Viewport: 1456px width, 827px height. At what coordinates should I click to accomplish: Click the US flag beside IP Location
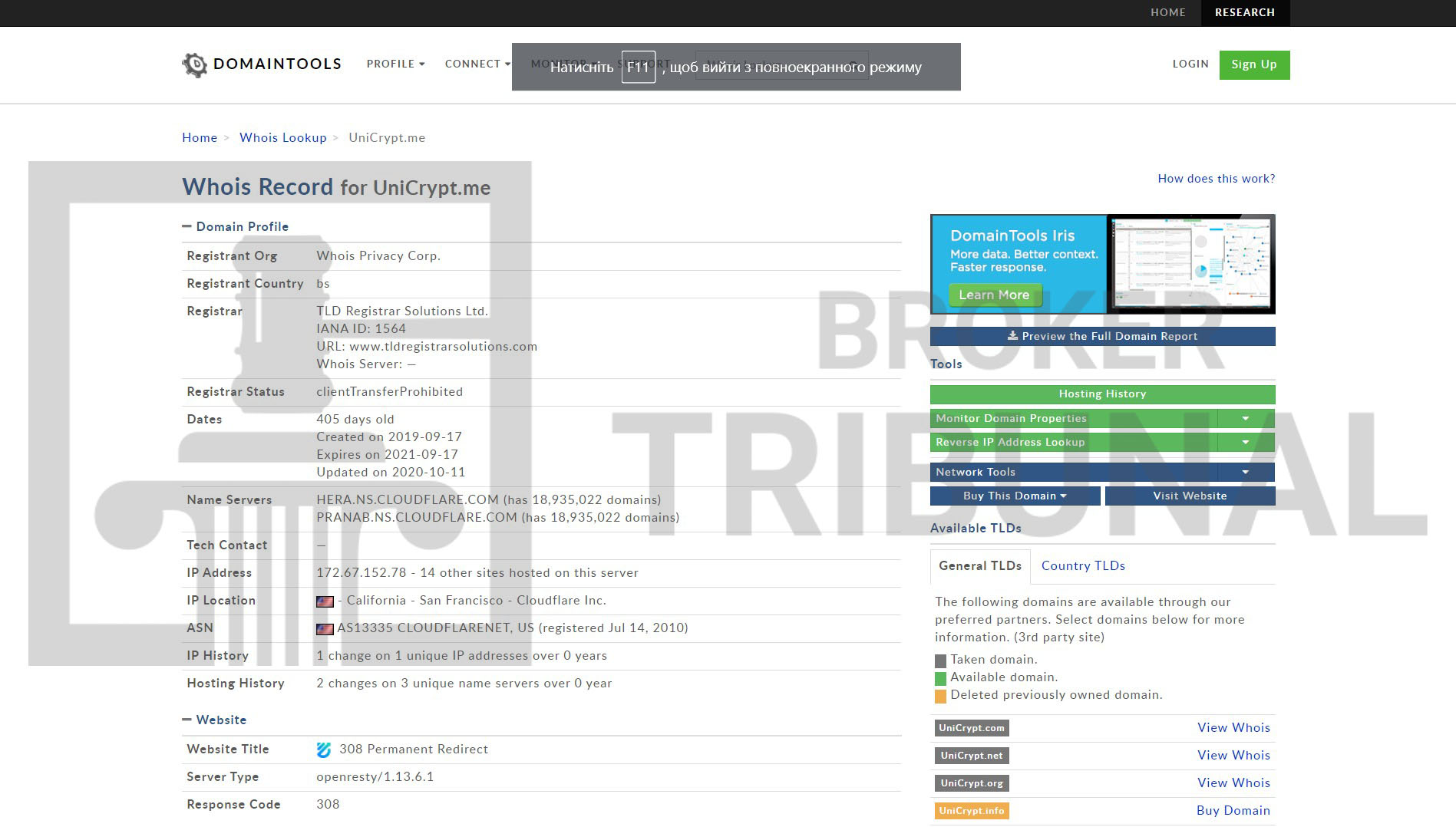325,601
